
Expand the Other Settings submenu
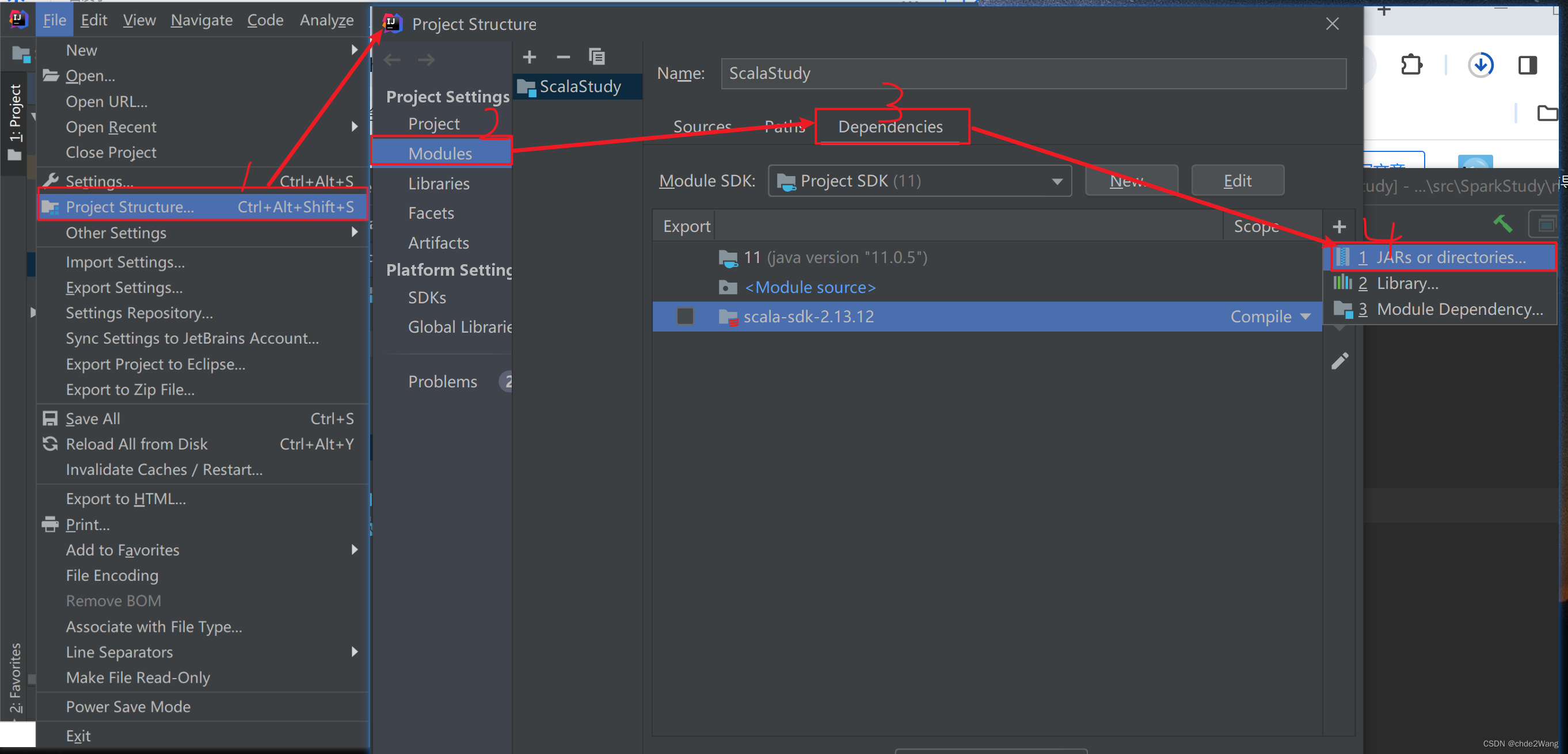coord(354,233)
